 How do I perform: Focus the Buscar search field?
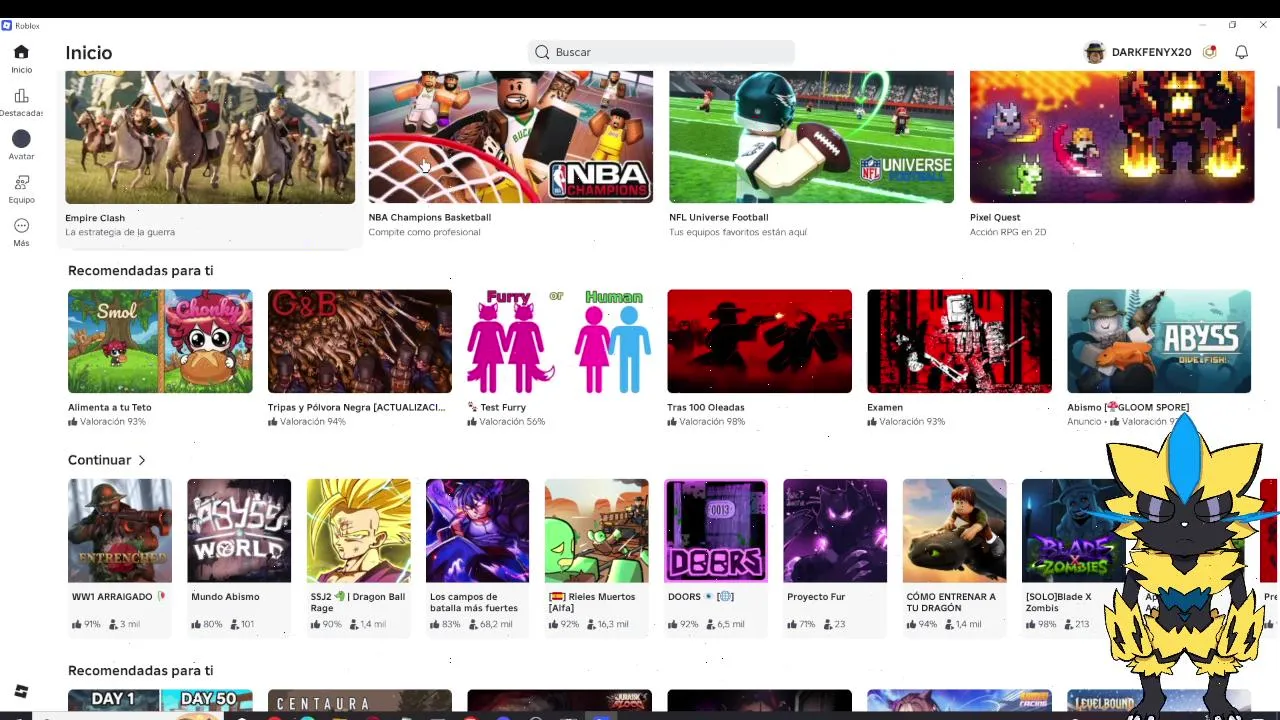tap(661, 52)
